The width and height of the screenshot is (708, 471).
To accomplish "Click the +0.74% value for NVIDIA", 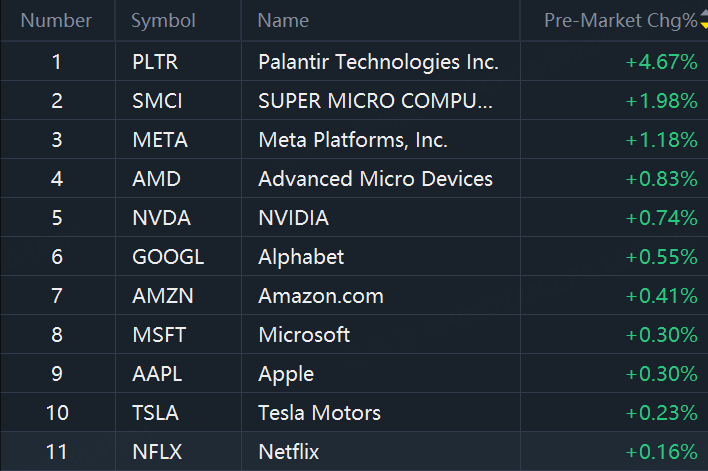I will point(661,218).
